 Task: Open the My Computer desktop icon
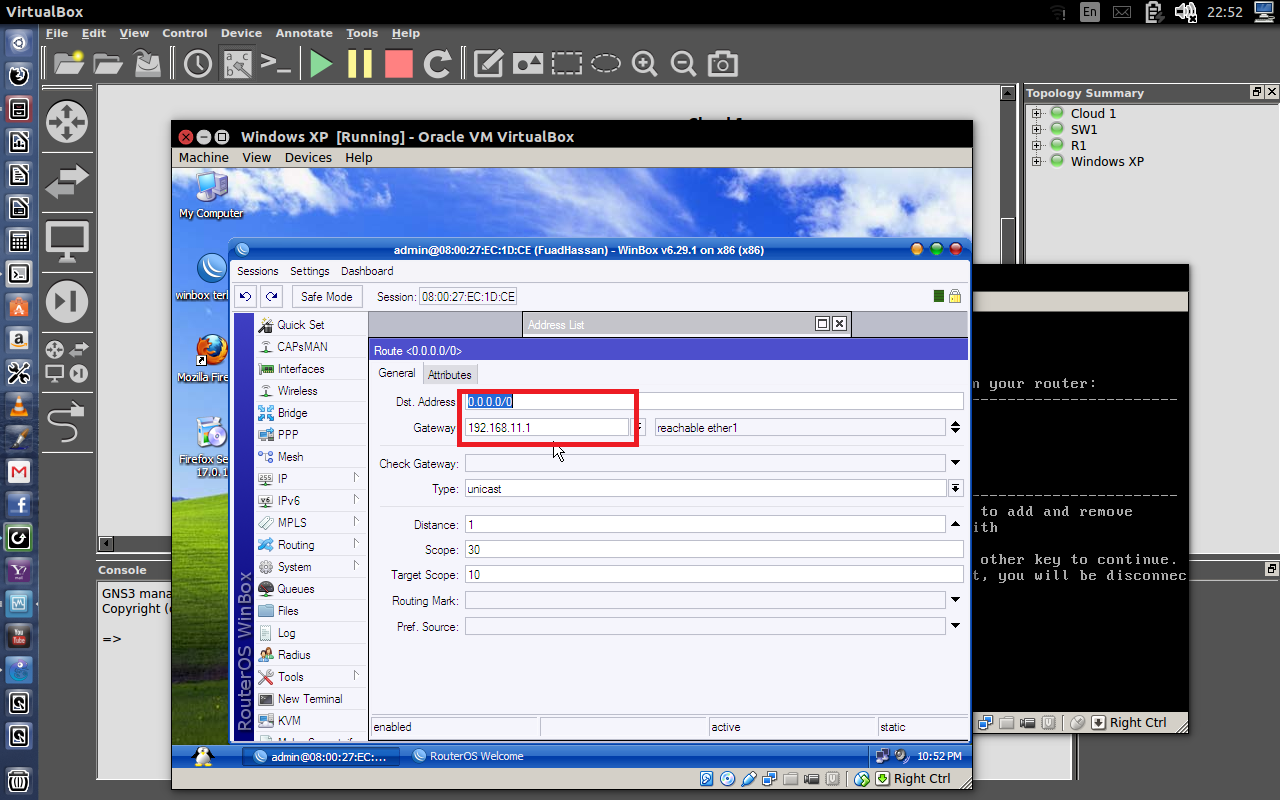211,195
